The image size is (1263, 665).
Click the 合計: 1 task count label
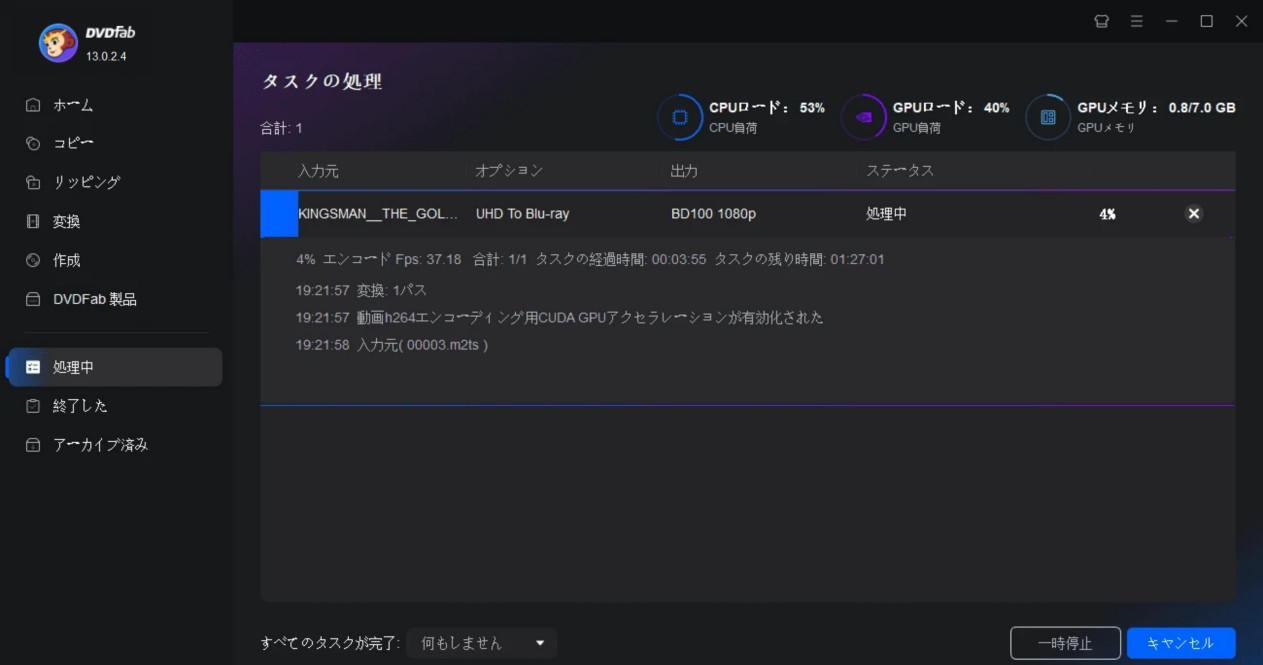[x=281, y=128]
